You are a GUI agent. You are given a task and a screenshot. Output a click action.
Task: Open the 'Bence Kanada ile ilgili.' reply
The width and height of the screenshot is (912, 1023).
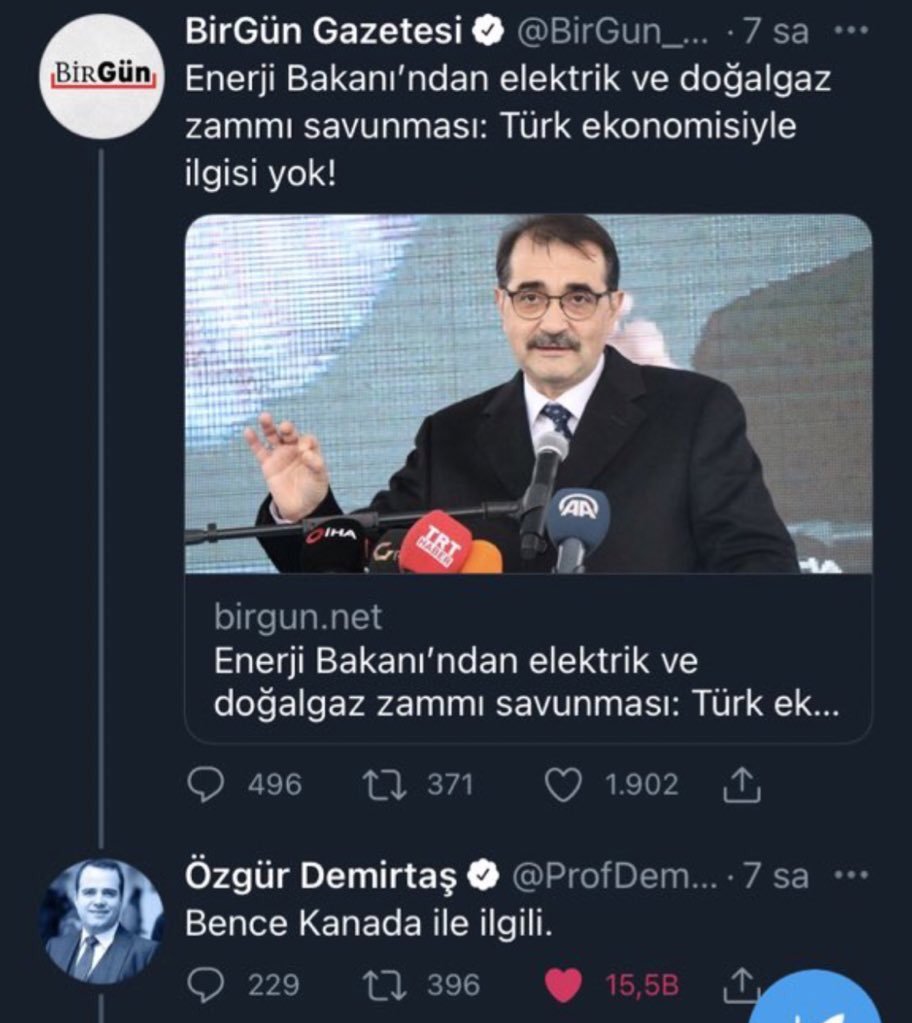(368, 925)
